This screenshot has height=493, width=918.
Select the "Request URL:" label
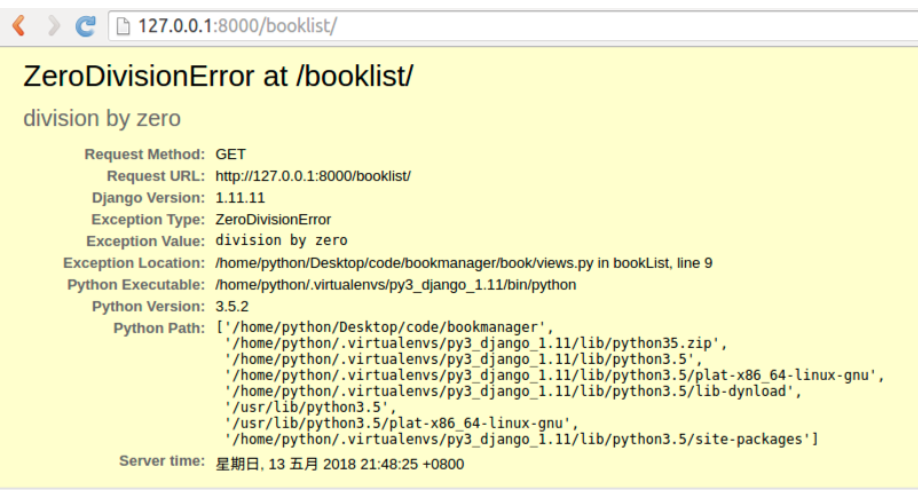(x=156, y=176)
